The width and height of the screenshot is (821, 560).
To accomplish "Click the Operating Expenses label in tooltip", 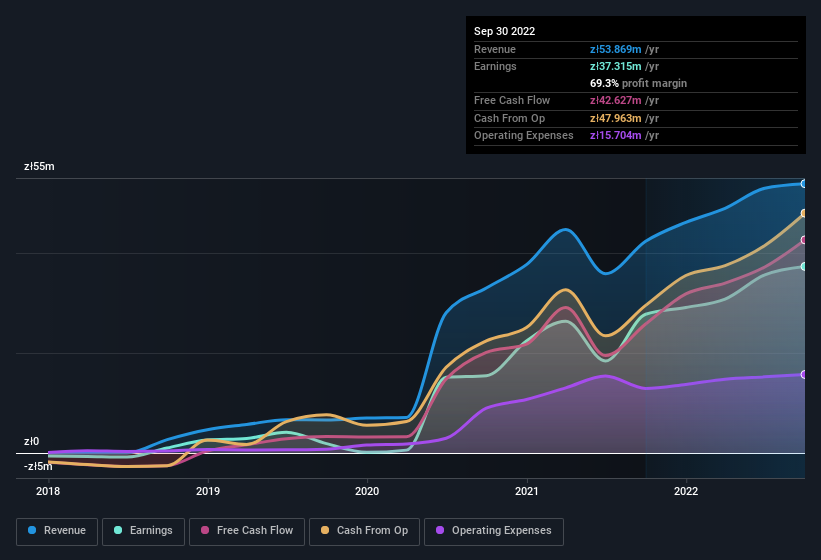I will (524, 136).
